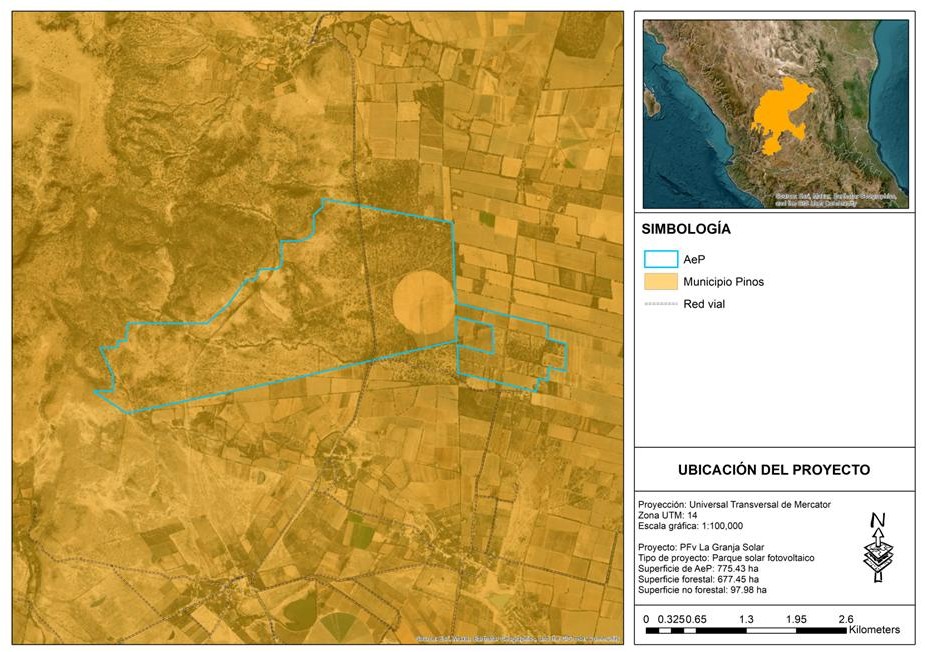This screenshot has height=652, width=925.
Task: Click the Zona UTM: 14 line
Action: point(667,515)
